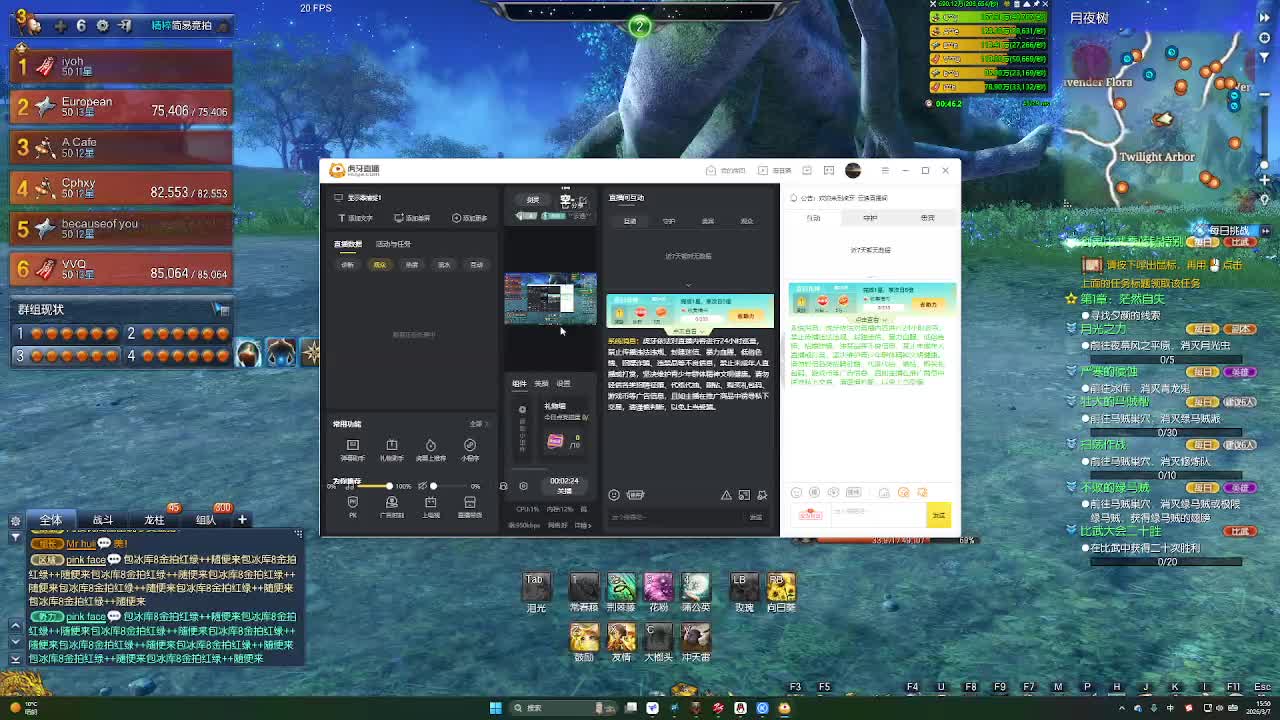
Task: Click the stream timer 00:02:24 button
Action: (x=564, y=485)
